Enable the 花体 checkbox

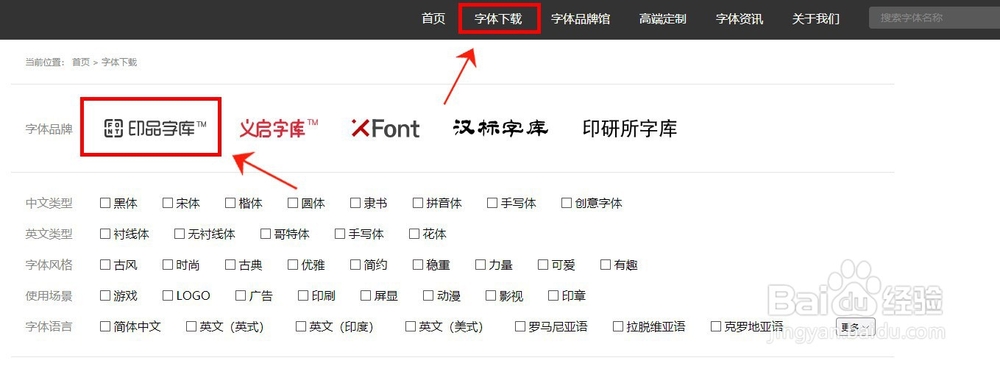pos(414,234)
